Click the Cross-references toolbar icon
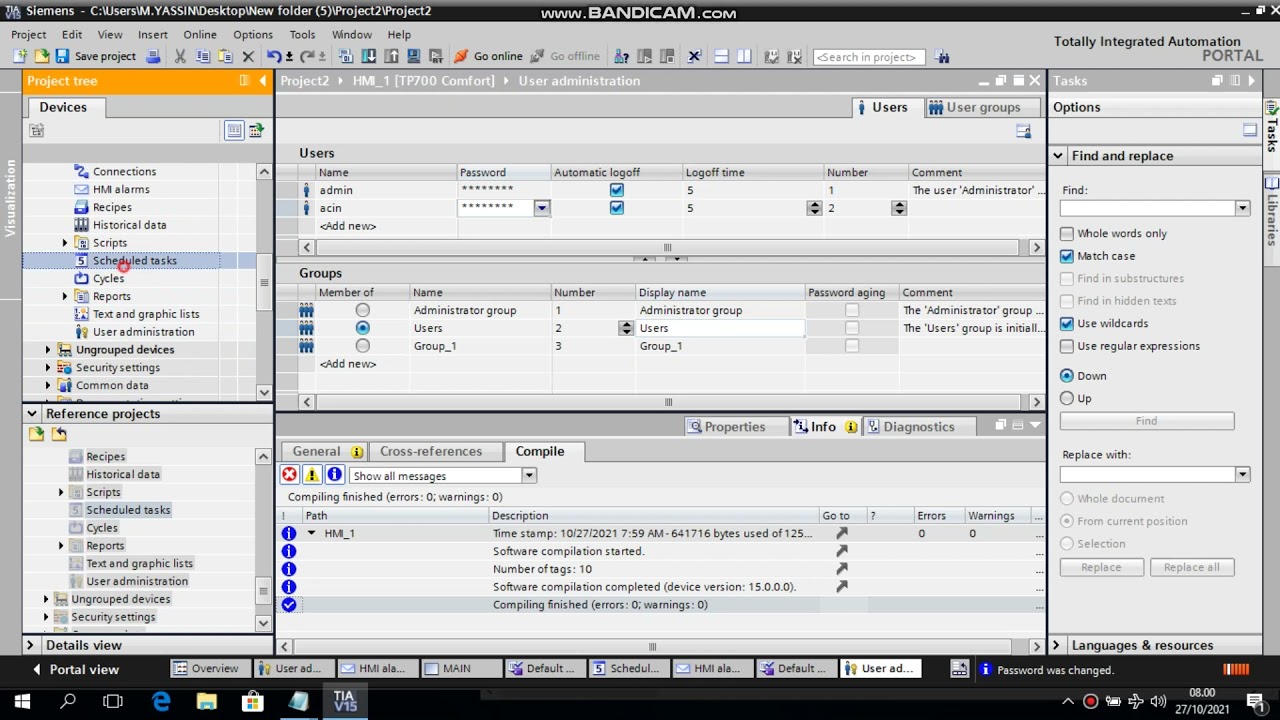This screenshot has height=720, width=1280. point(694,57)
